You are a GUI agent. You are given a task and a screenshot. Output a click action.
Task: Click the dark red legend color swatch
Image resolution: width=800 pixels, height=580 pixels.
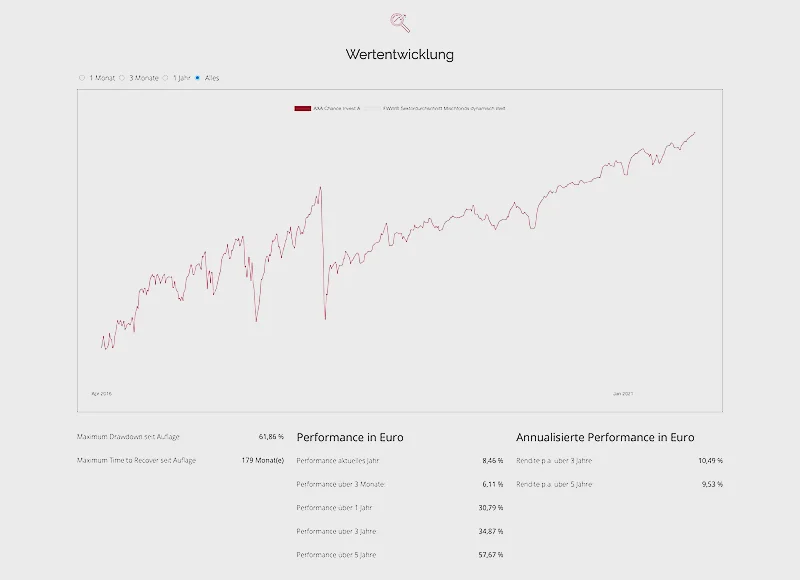pos(302,107)
